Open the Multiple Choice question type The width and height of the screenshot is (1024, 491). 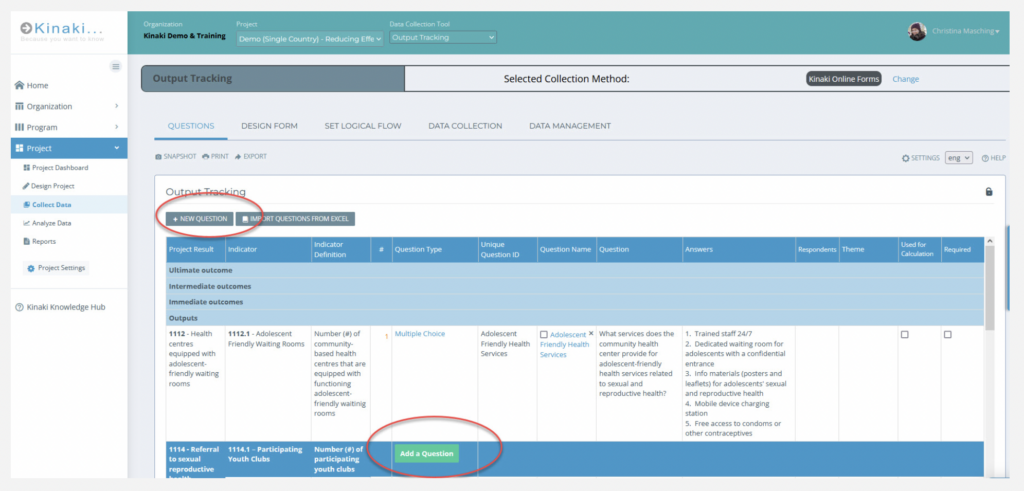(419, 334)
